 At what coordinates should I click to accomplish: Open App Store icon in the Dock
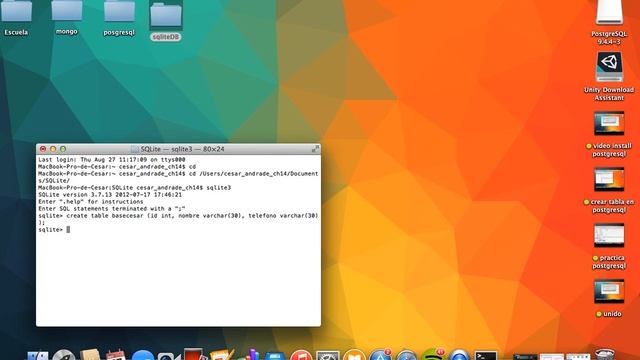(x=380, y=355)
